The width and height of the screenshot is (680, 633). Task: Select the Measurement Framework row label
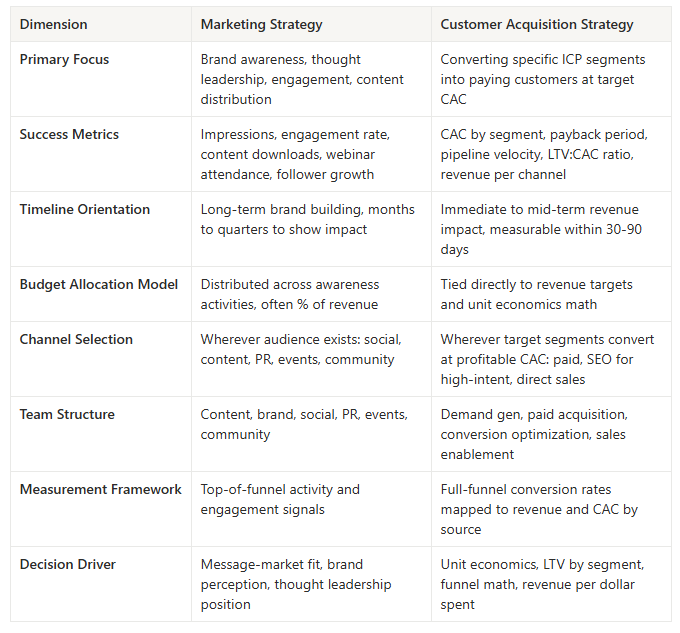tap(100, 489)
